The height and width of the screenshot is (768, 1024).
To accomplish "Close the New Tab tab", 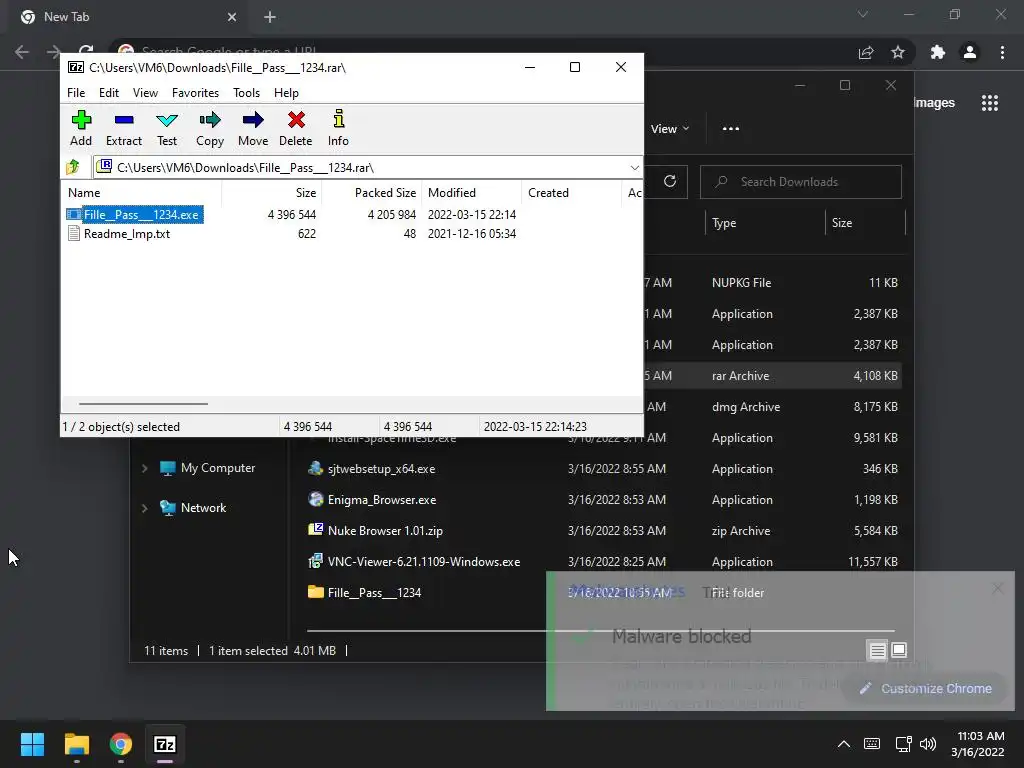I will (x=232, y=17).
